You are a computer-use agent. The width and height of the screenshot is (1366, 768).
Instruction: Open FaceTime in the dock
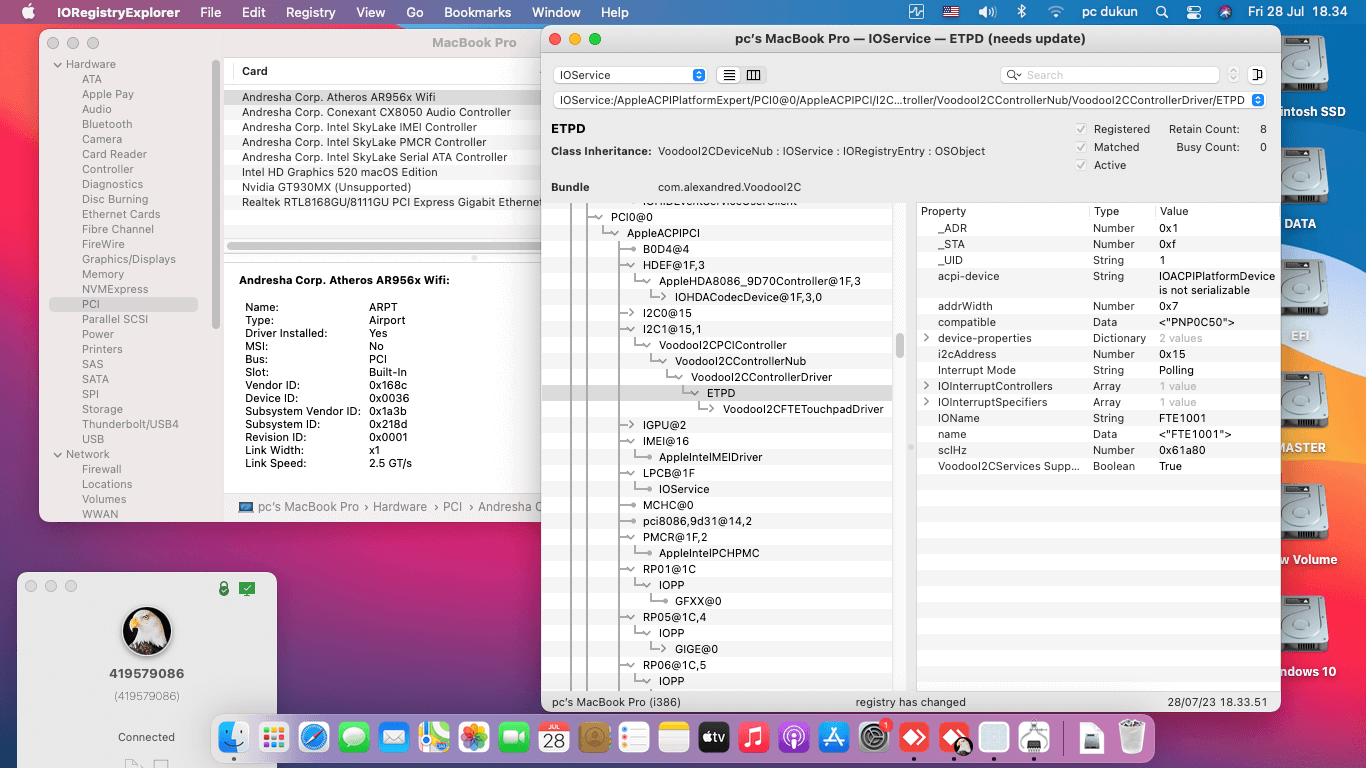point(514,738)
